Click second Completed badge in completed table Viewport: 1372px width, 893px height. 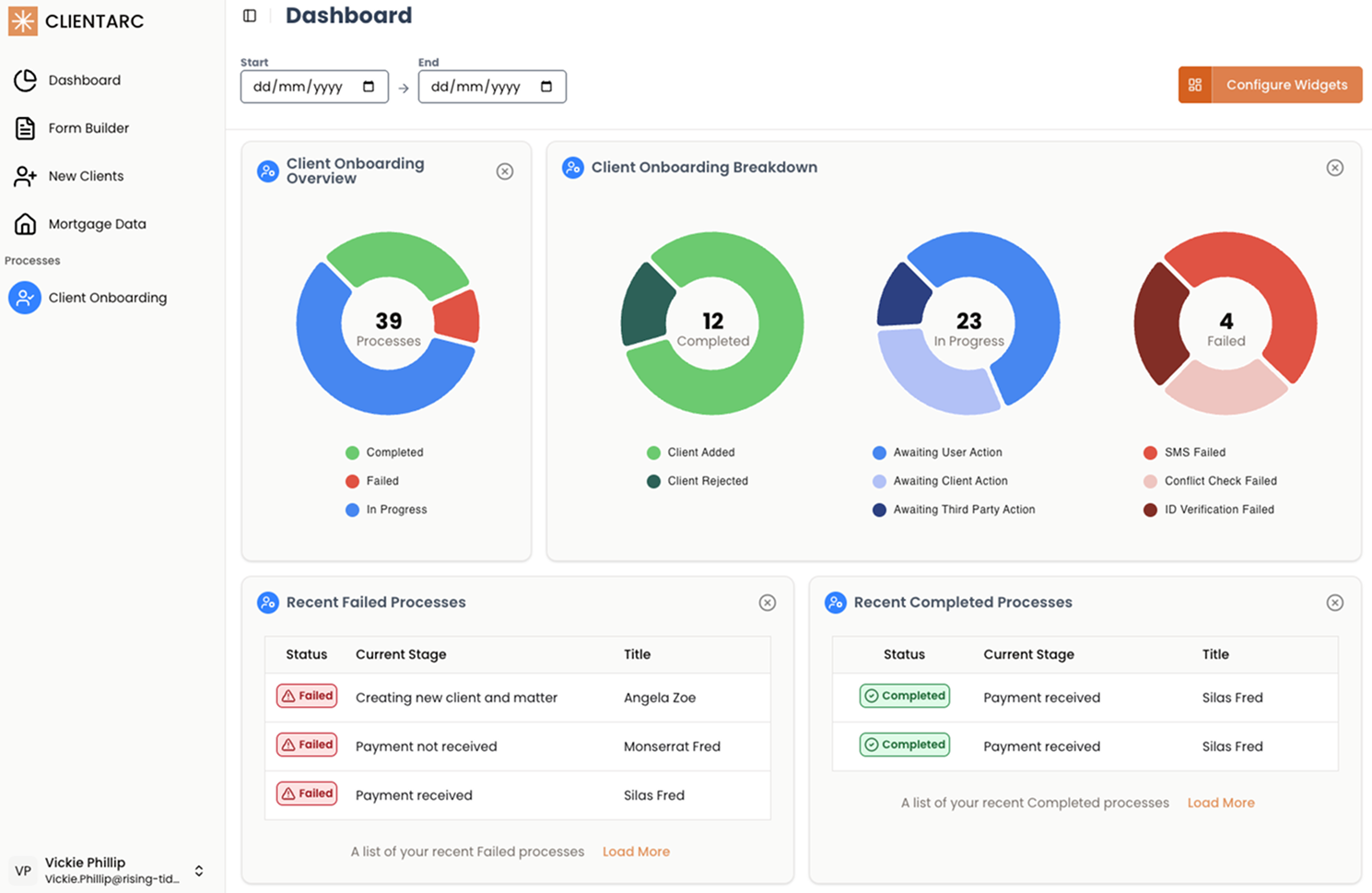click(x=905, y=745)
